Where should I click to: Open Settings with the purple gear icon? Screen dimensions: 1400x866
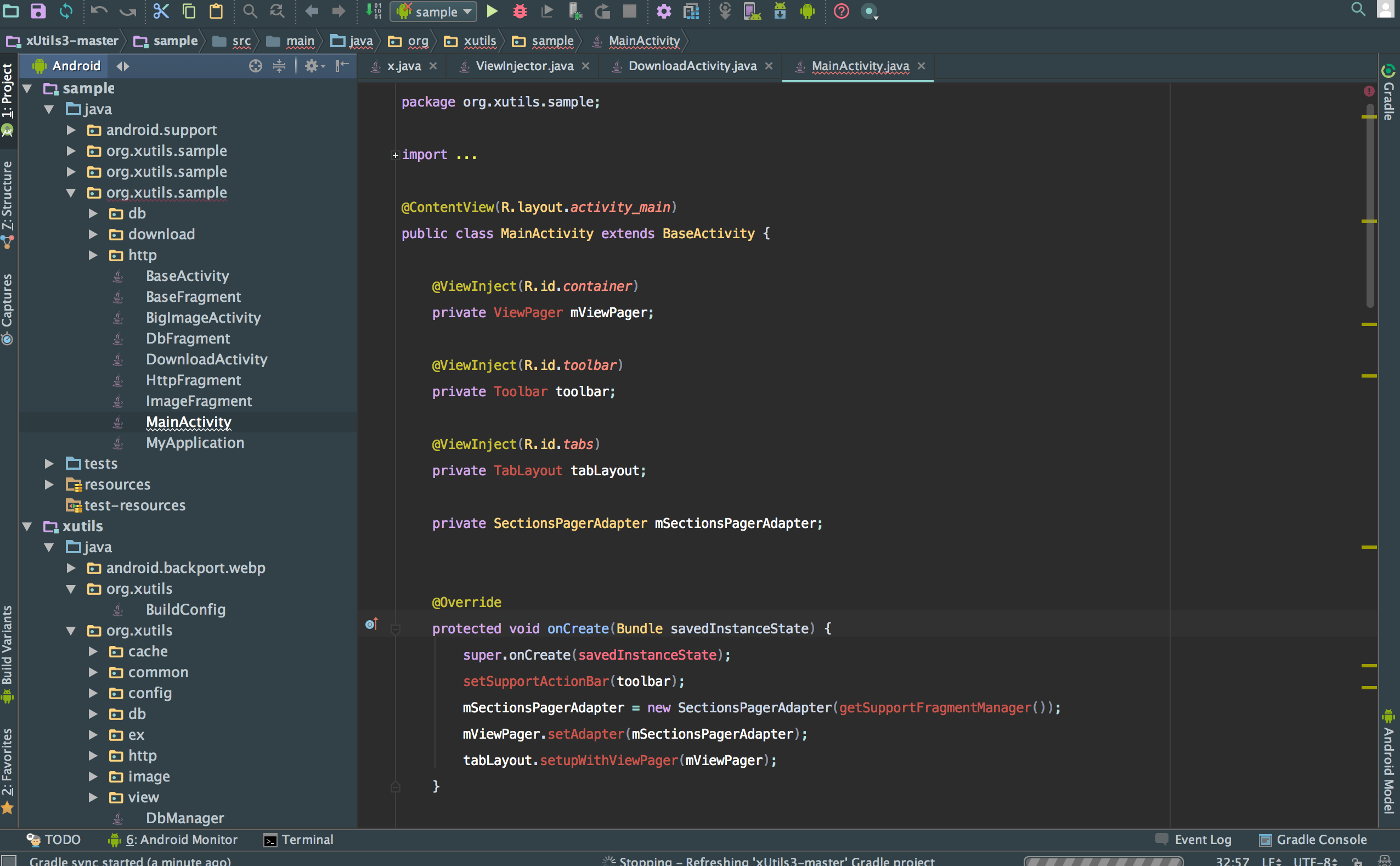tap(664, 11)
